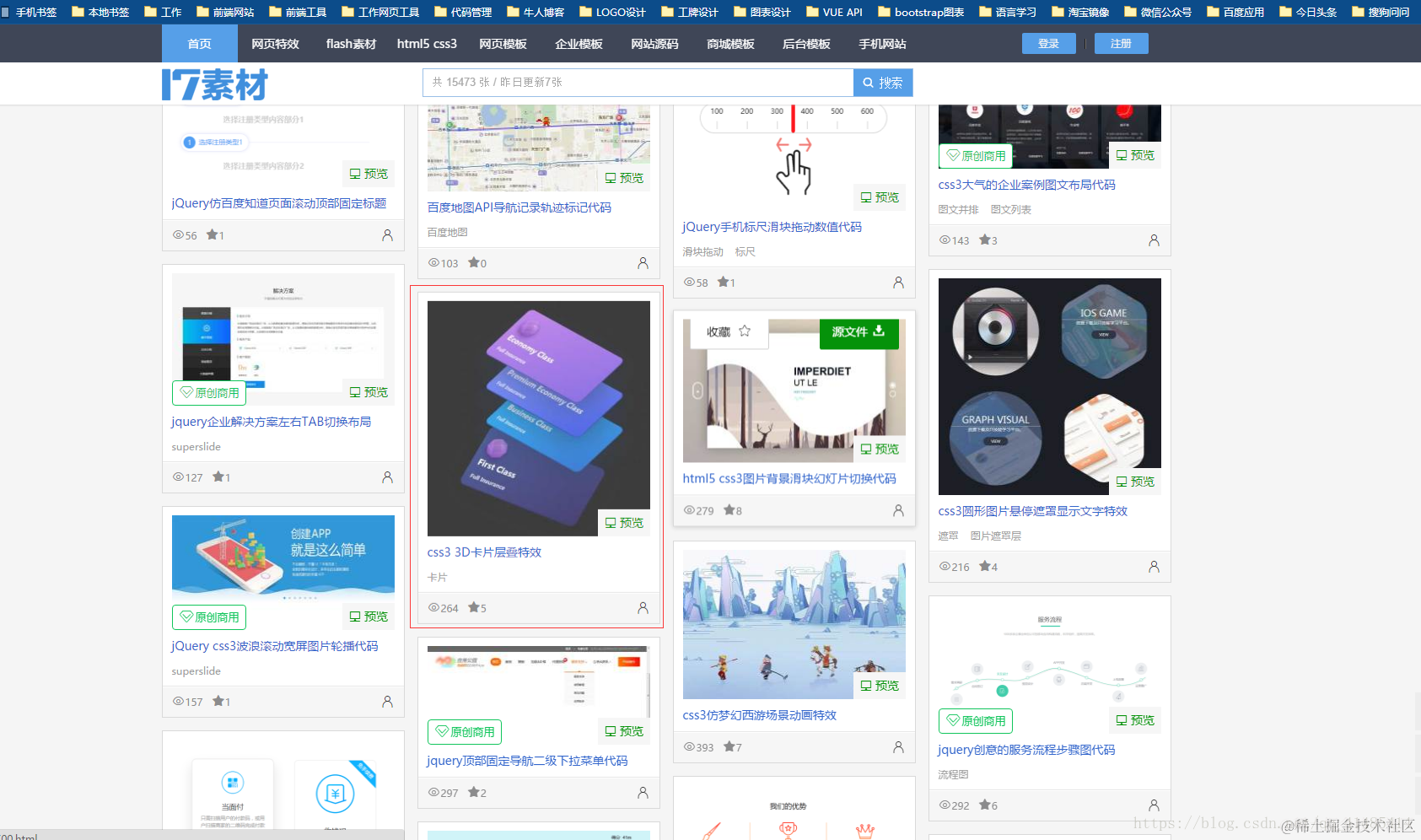Viewport: 1421px width, 840px height.
Task: Open css3大气的企业案例图文布局代码 link
Action: coord(1026,185)
